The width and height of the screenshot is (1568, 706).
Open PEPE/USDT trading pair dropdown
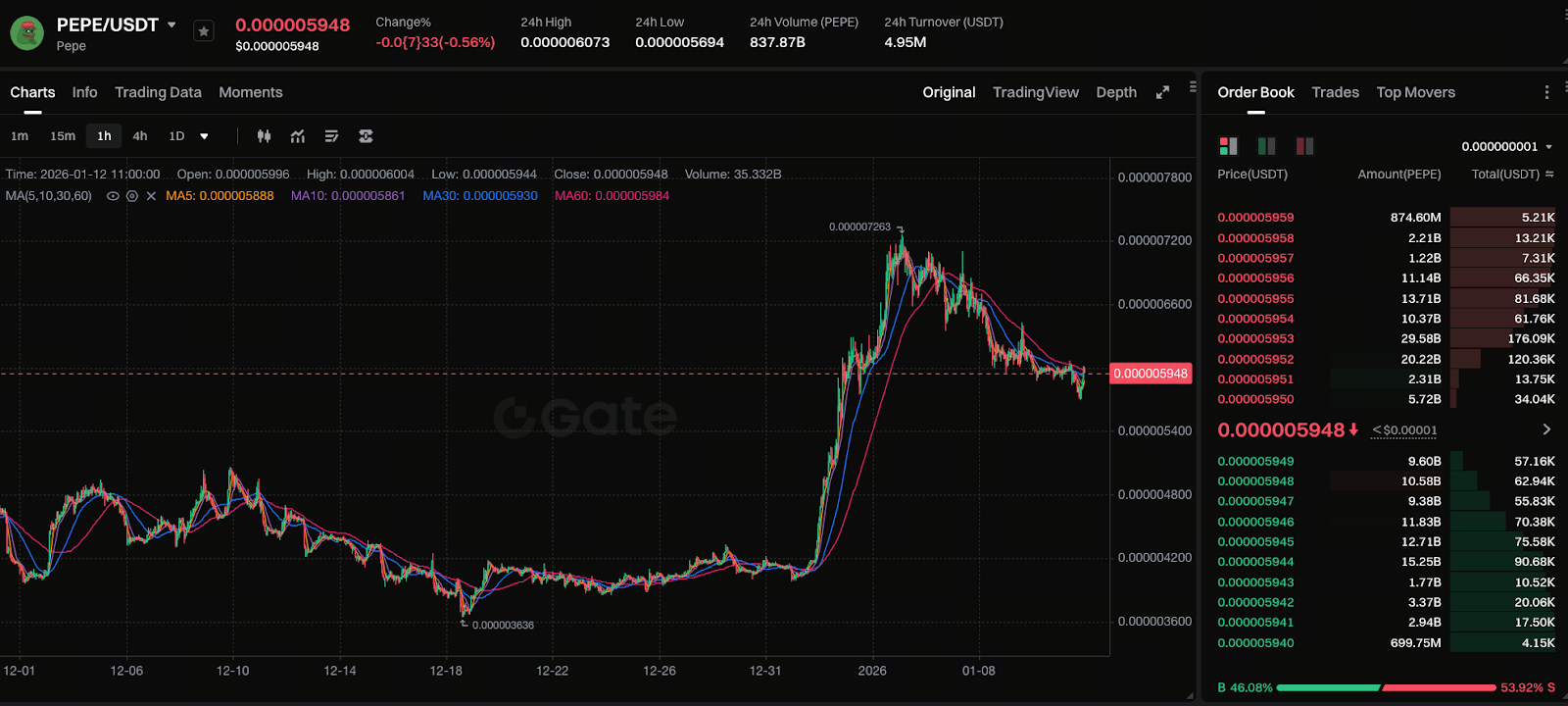pyautogui.click(x=171, y=25)
